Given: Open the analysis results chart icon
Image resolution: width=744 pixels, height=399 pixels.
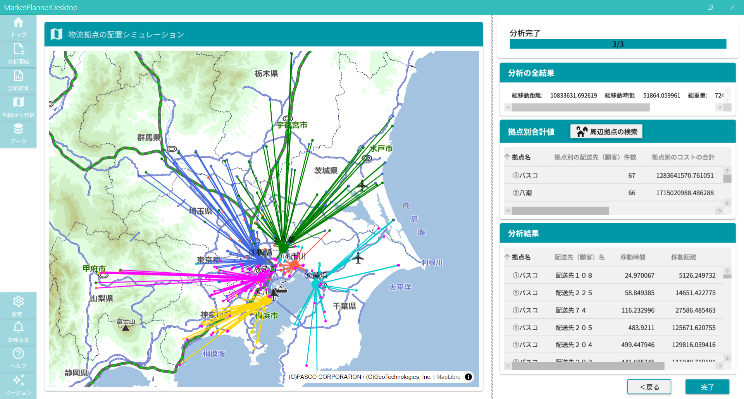Looking at the screenshot, I should [x=18, y=81].
